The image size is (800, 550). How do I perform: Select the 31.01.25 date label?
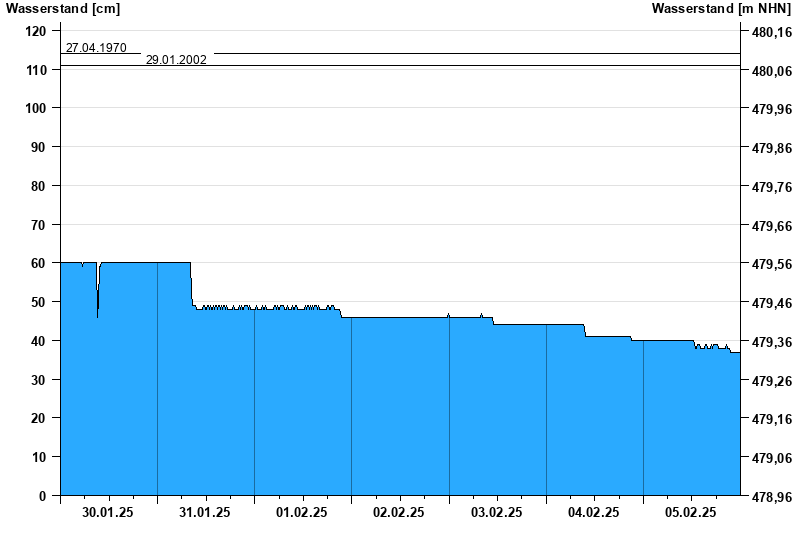tap(205, 513)
